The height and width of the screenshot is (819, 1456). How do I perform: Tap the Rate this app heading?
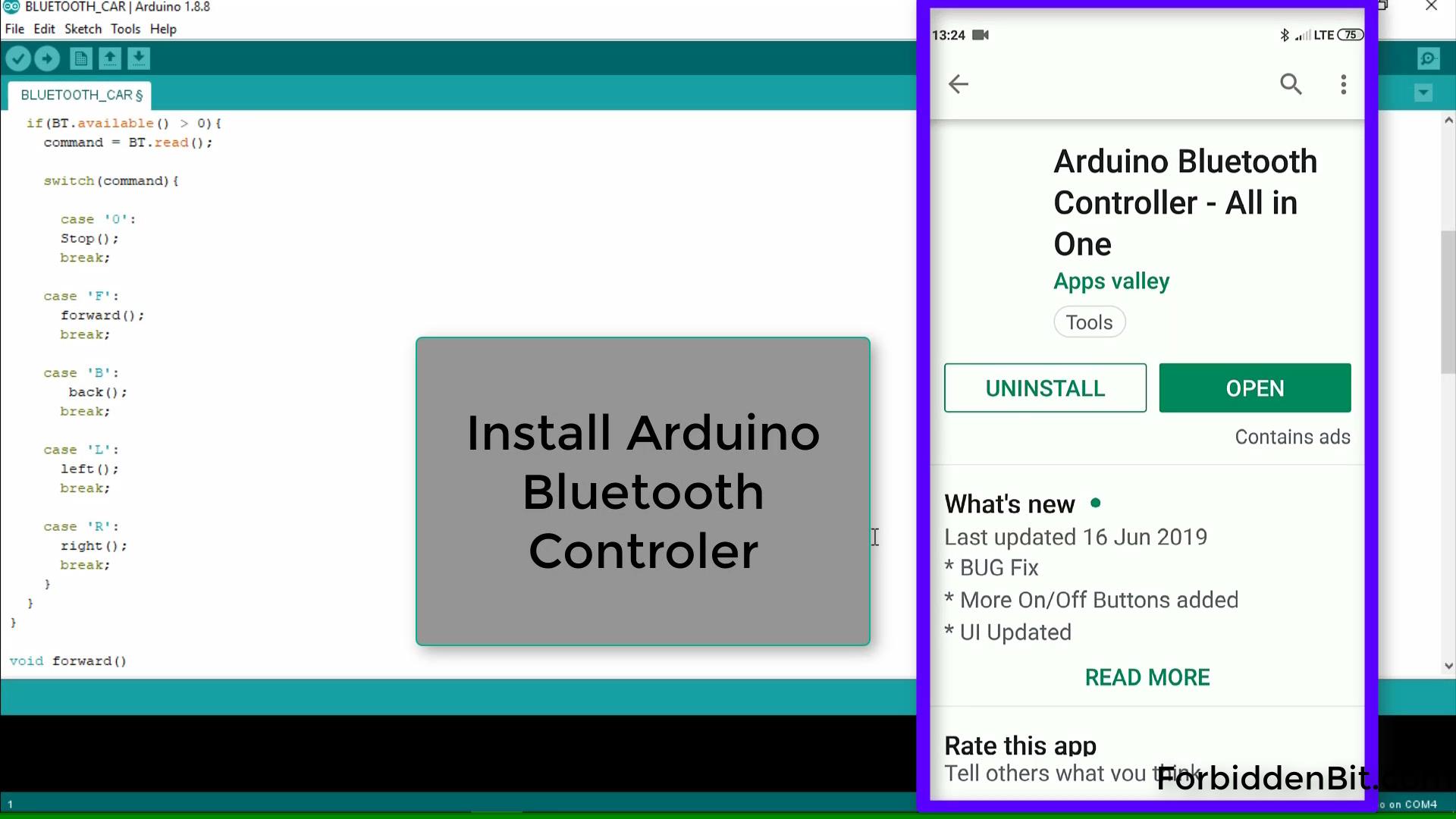point(1021,746)
